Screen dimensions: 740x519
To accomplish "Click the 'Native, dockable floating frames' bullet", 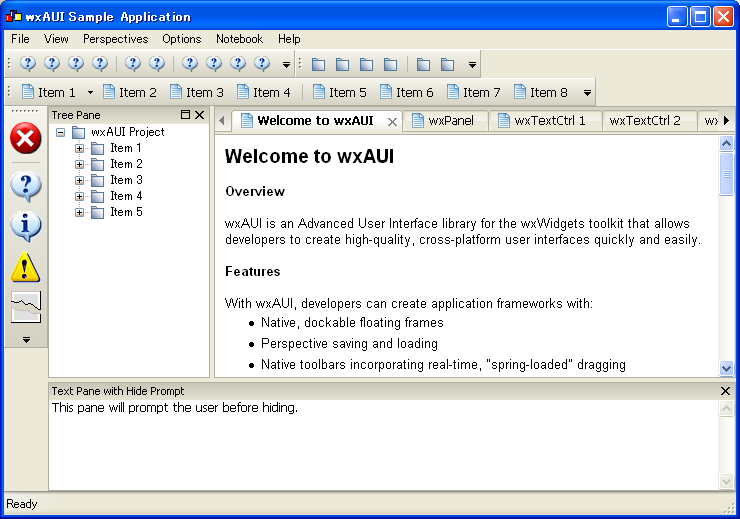I will click(352, 323).
